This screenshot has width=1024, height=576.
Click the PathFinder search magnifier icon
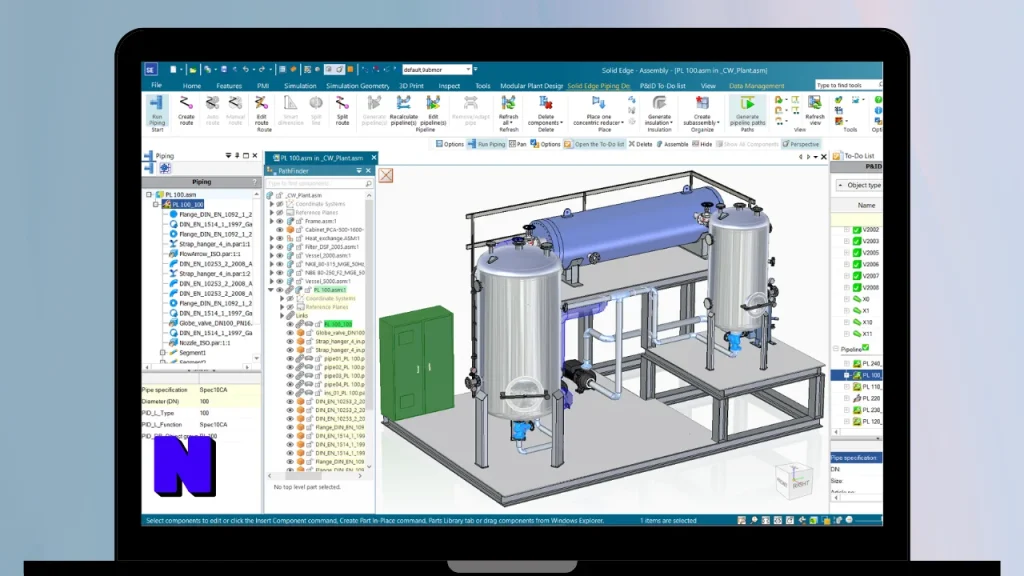point(368,184)
